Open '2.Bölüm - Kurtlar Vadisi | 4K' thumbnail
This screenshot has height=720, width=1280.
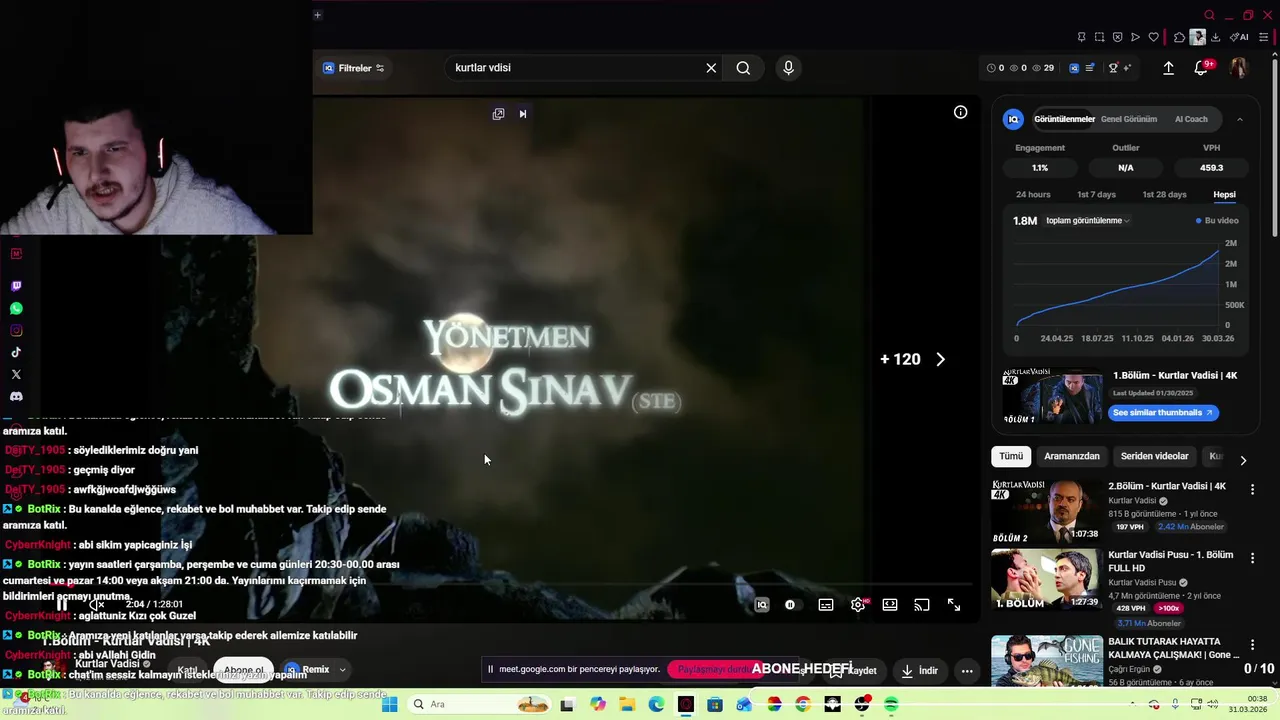click(1046, 511)
